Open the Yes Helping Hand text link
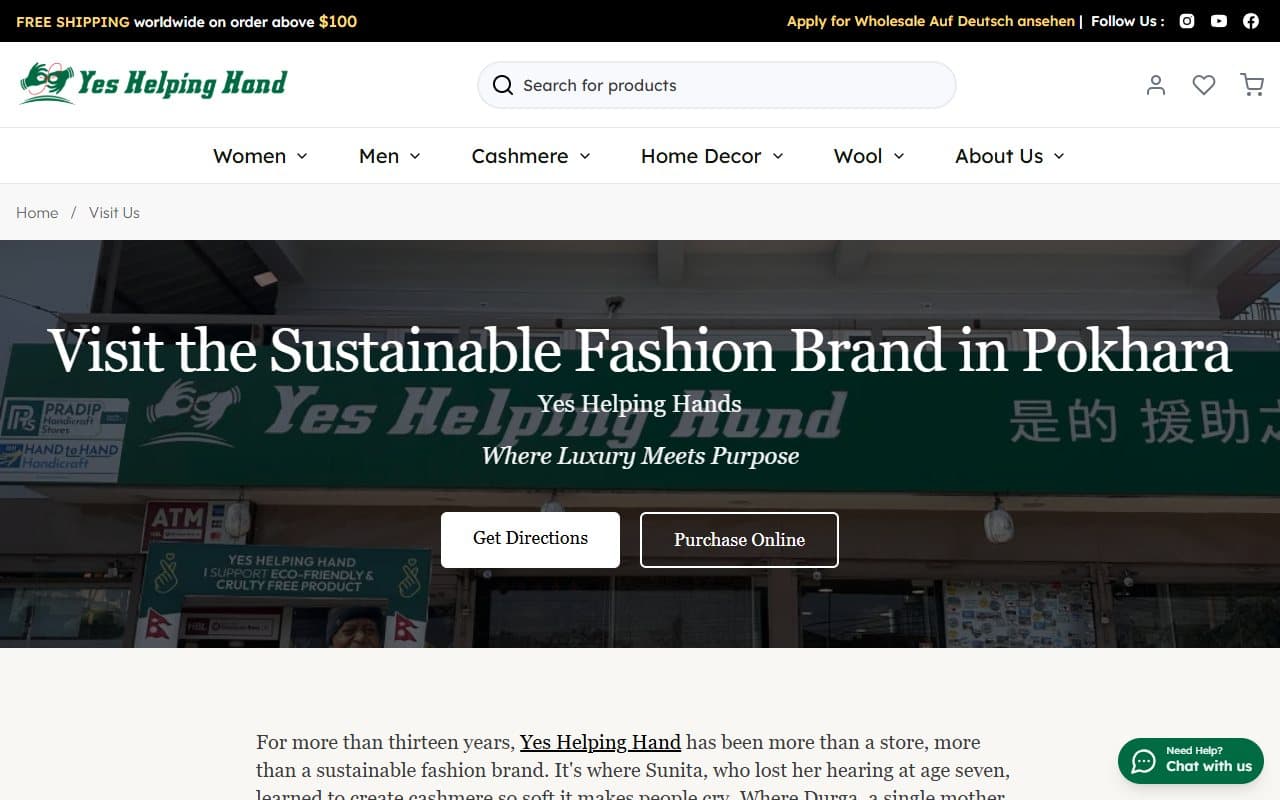The width and height of the screenshot is (1280, 800). tap(600, 742)
